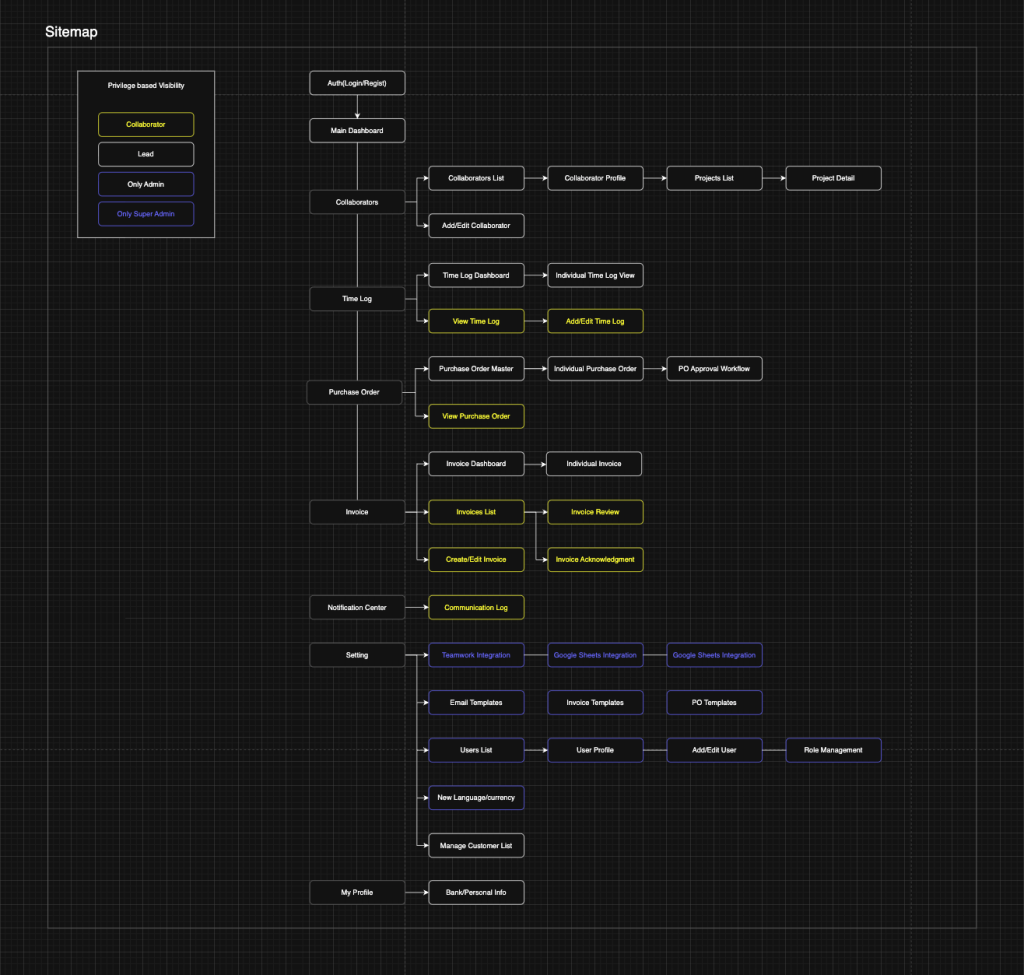
Task: Select the yellow Add/Edit Time Log node
Action: [595, 321]
